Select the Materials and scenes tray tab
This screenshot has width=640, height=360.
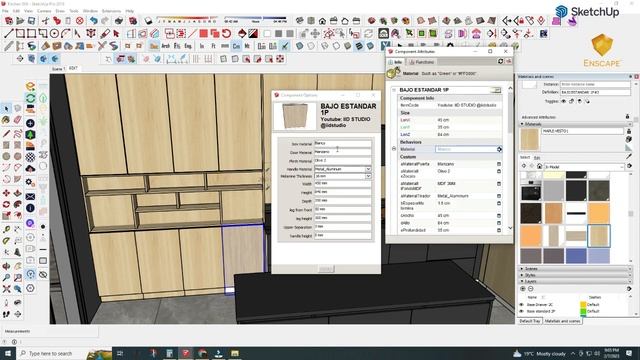coord(562,321)
